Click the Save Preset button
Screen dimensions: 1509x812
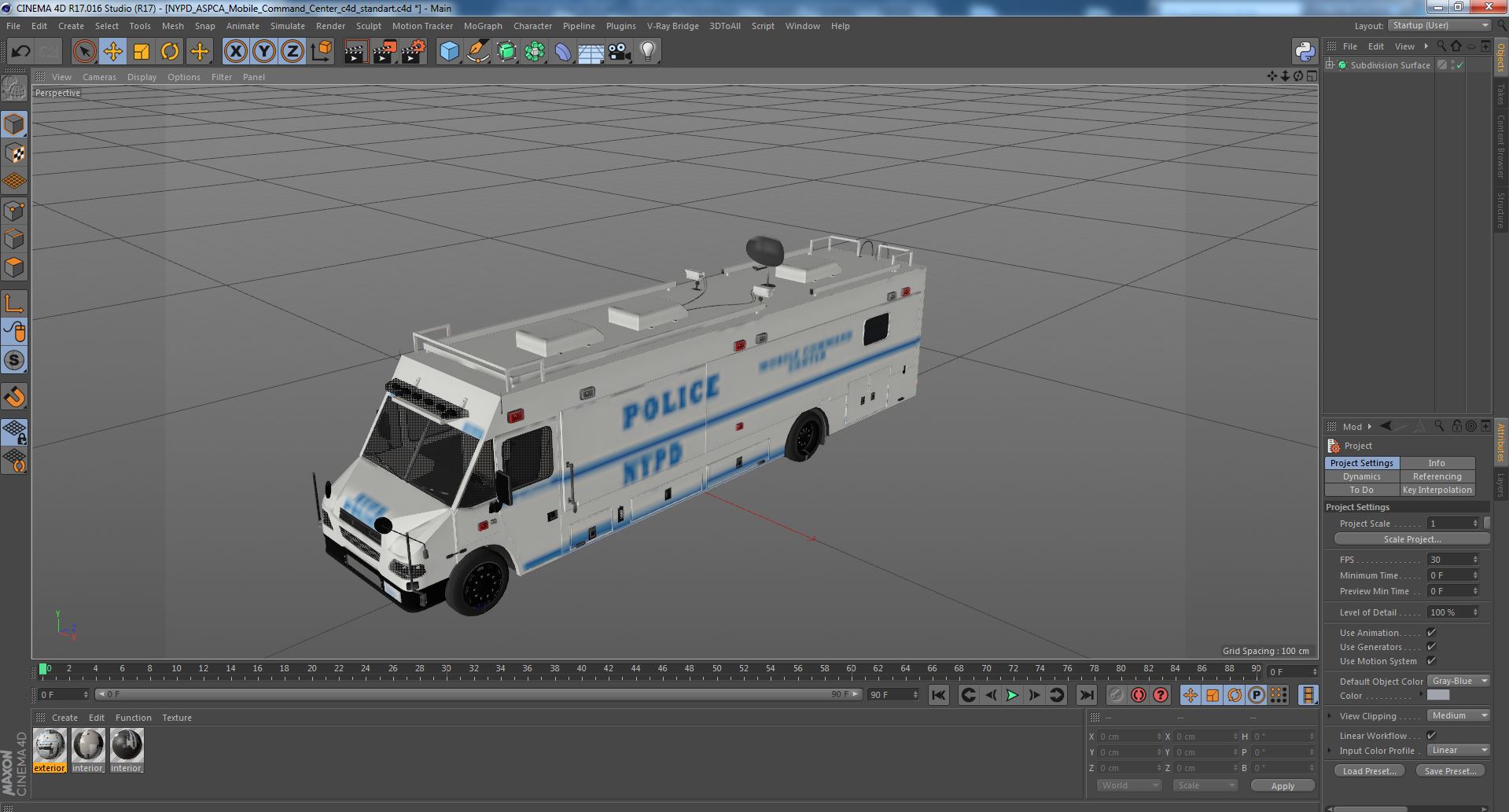coord(1451,771)
